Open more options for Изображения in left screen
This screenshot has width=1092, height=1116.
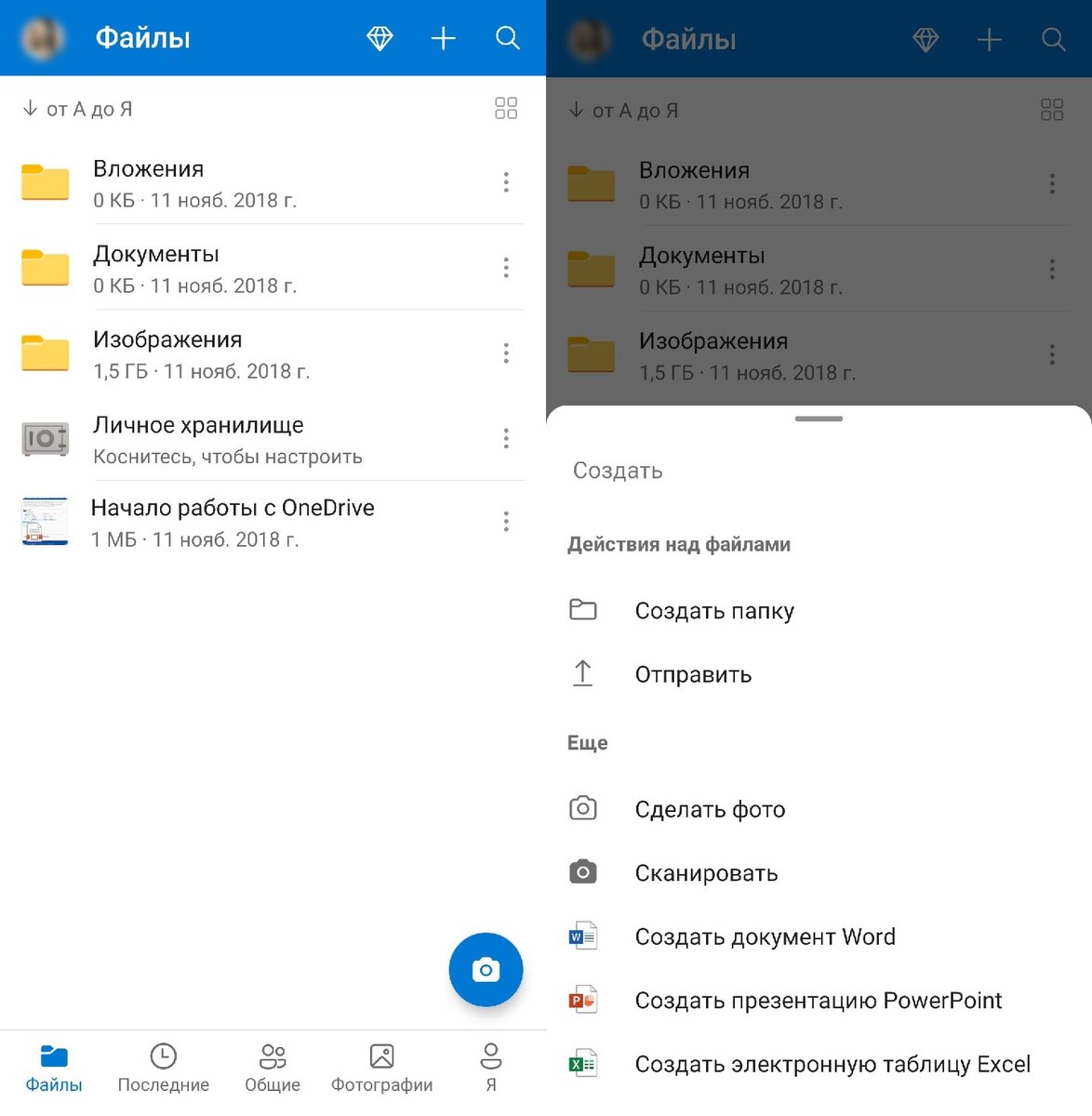pos(506,353)
